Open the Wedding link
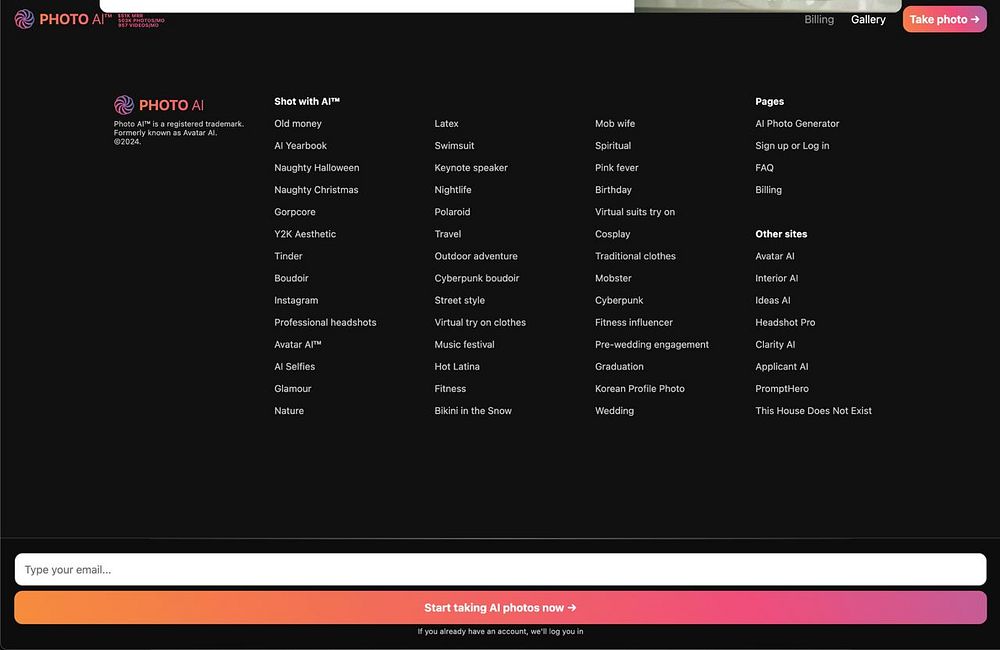The height and width of the screenshot is (650, 1000). (x=614, y=411)
